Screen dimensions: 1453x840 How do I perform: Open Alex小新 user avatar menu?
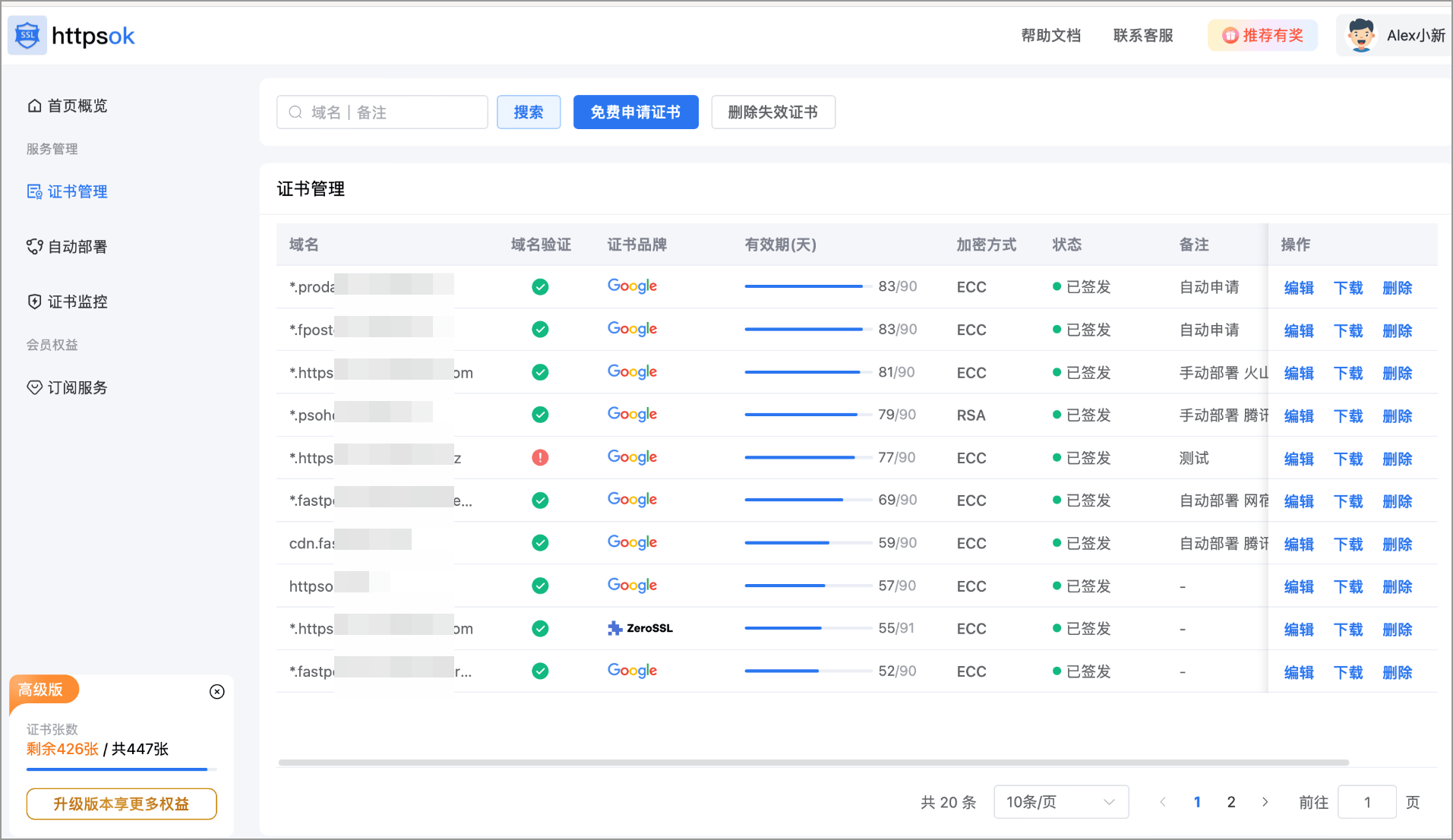click(x=1394, y=36)
